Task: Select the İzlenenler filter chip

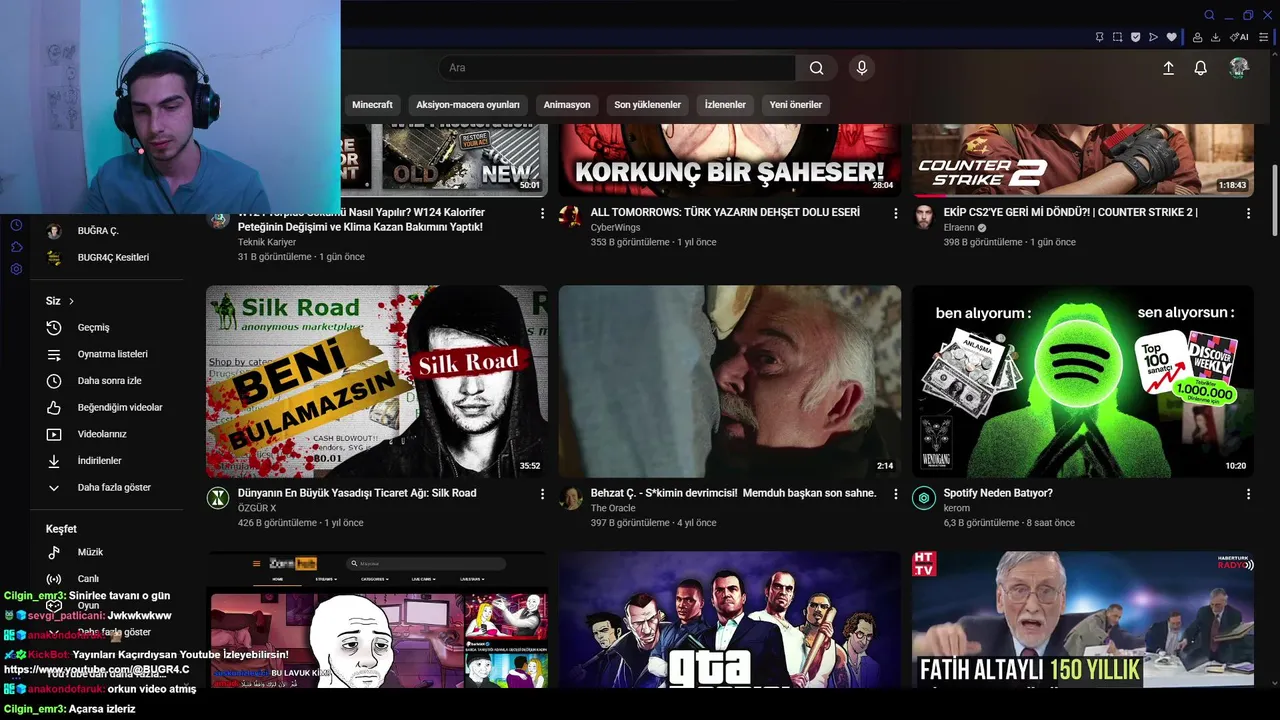Action: pos(725,105)
